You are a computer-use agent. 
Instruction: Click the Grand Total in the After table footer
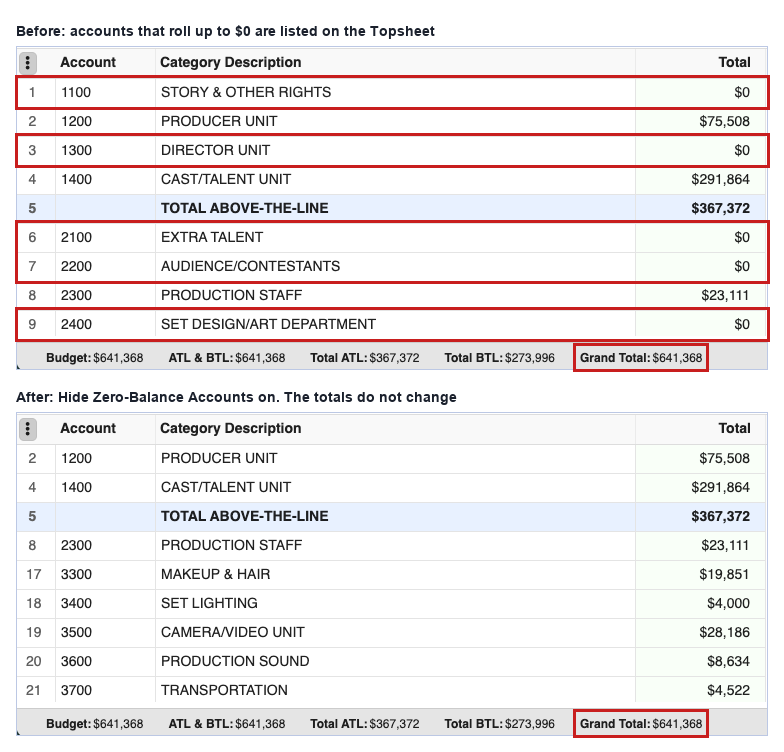coord(641,724)
